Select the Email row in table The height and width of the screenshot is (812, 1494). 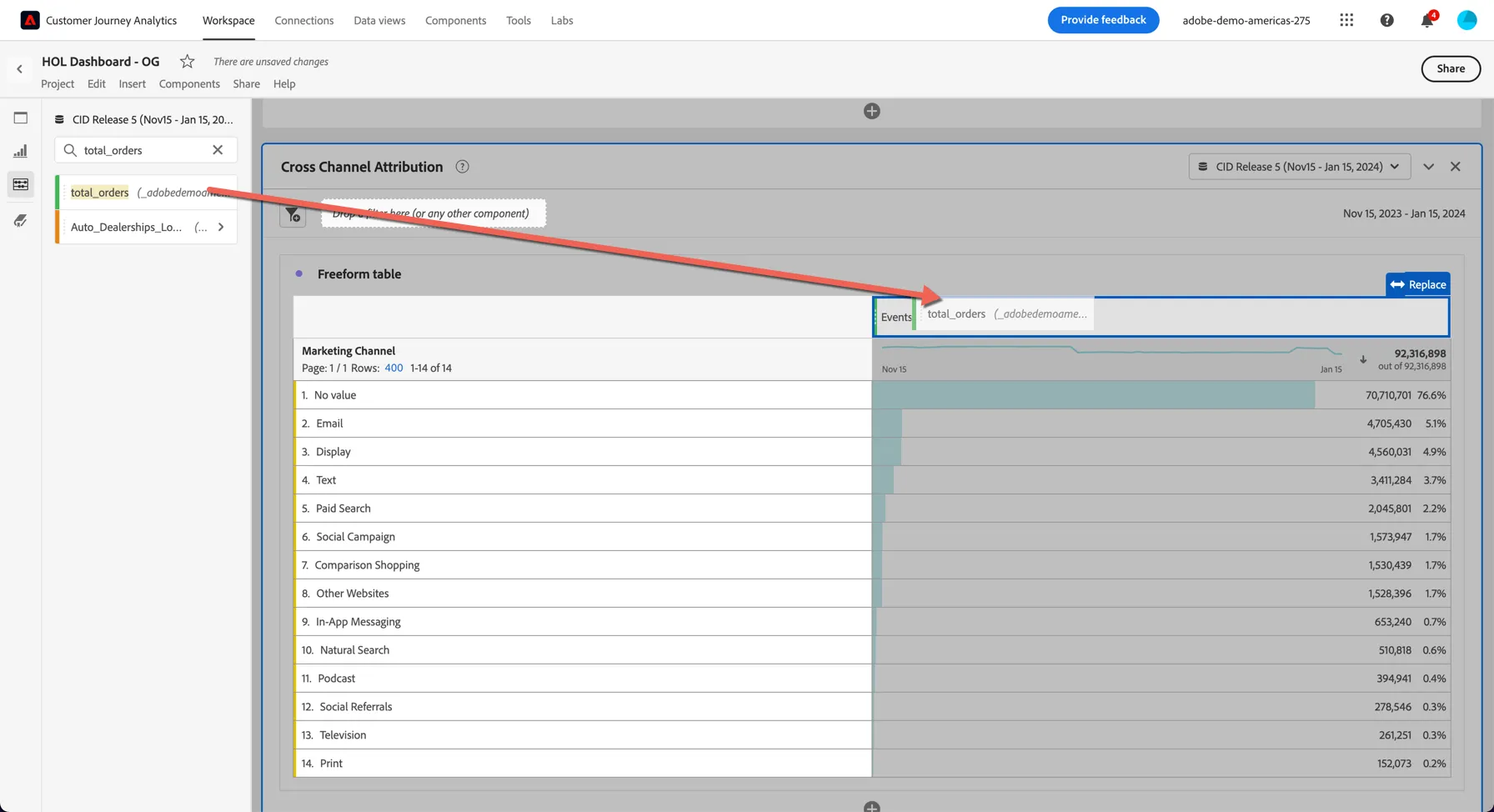[x=584, y=424]
